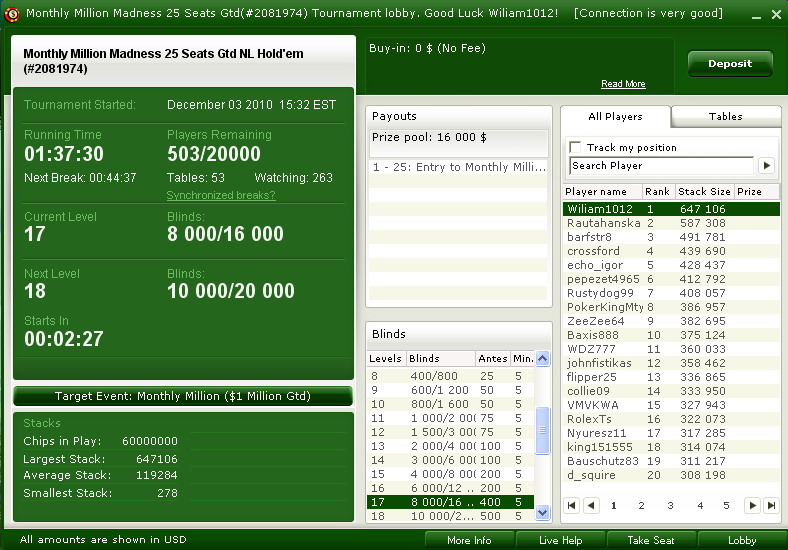Select blinds level 18 row
The image size is (788, 550).
pyautogui.click(x=451, y=516)
